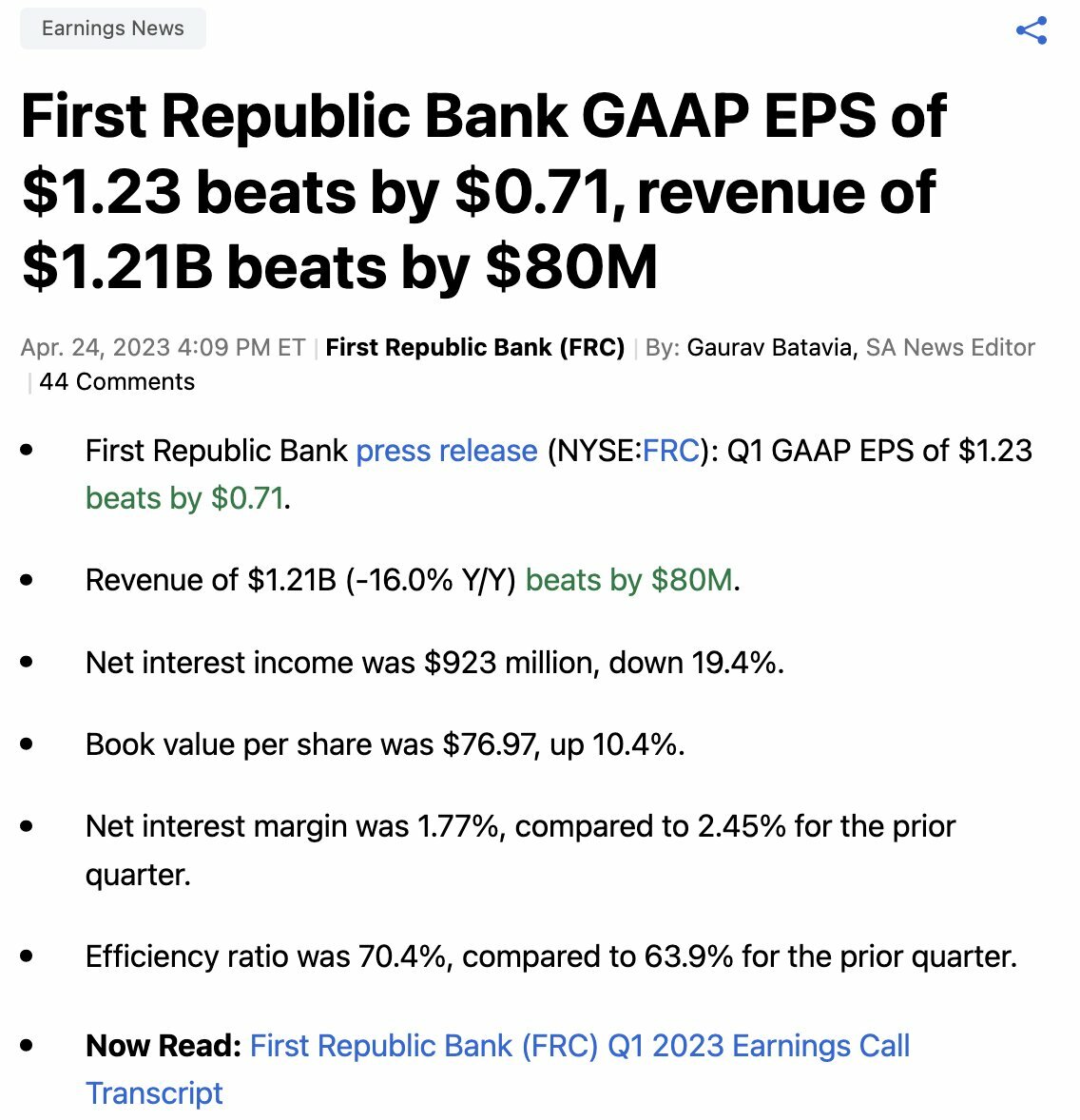The width and height of the screenshot is (1080, 1120).
Task: Click the 'Now Read:' label
Action: coord(164,1046)
